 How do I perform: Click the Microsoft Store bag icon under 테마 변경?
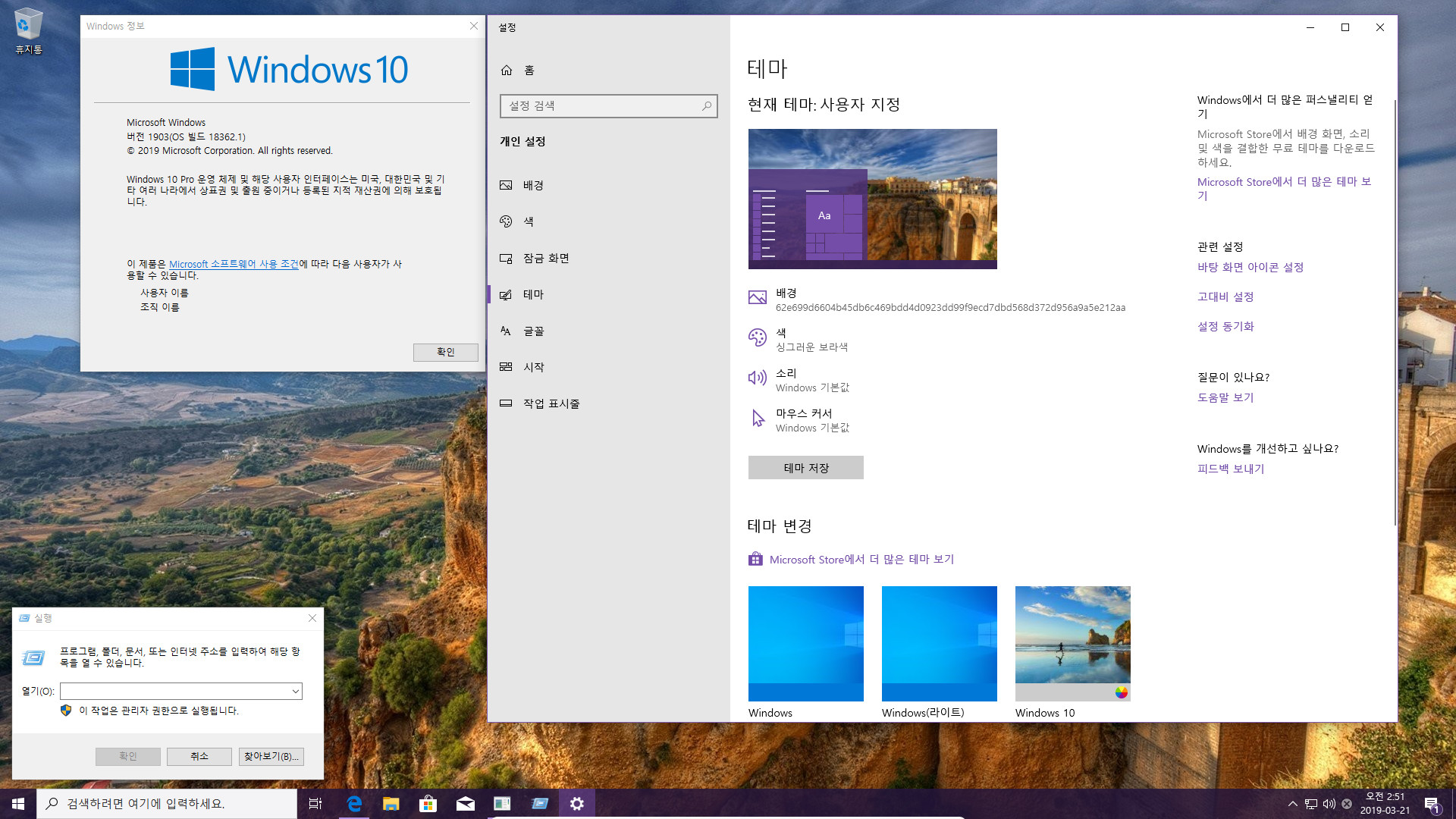pos(755,560)
